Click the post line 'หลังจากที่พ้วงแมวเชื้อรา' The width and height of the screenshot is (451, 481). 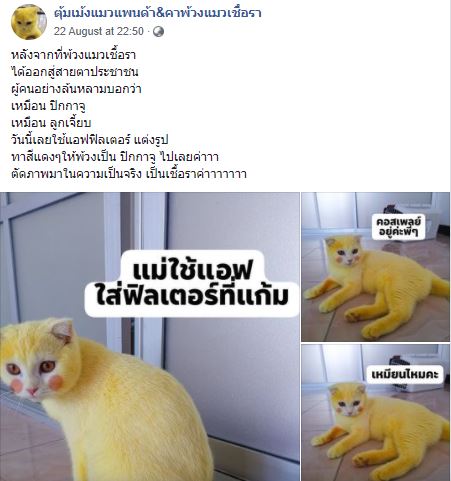point(73,55)
